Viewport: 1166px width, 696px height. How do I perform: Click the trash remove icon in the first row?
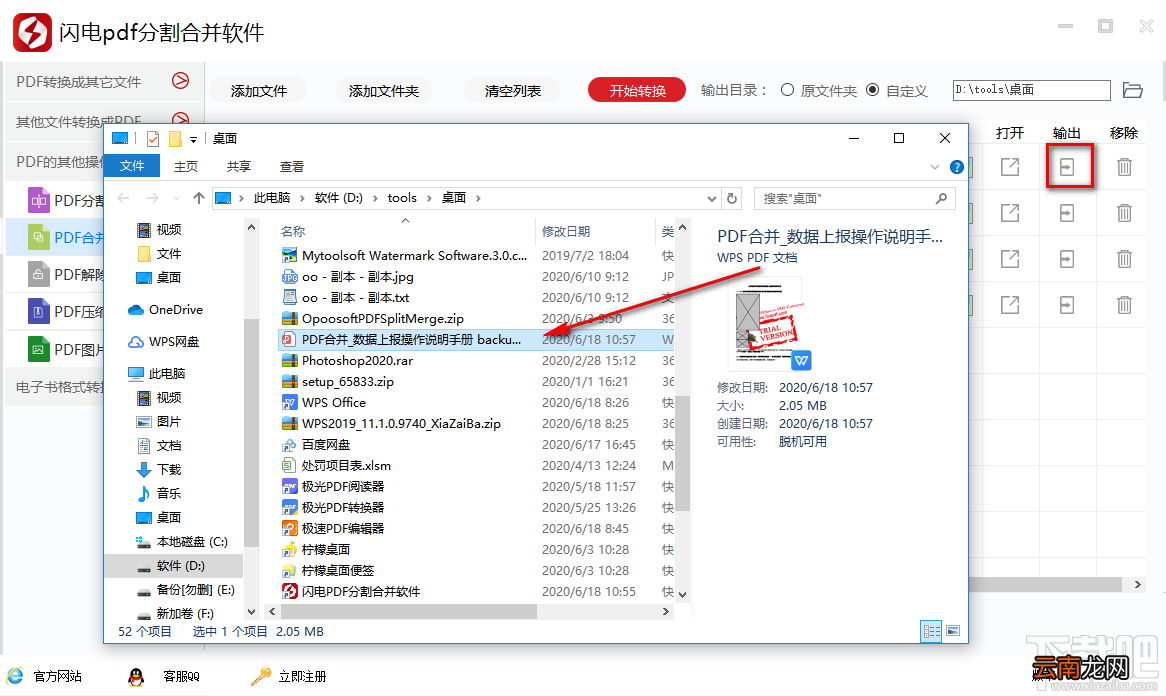coord(1124,167)
